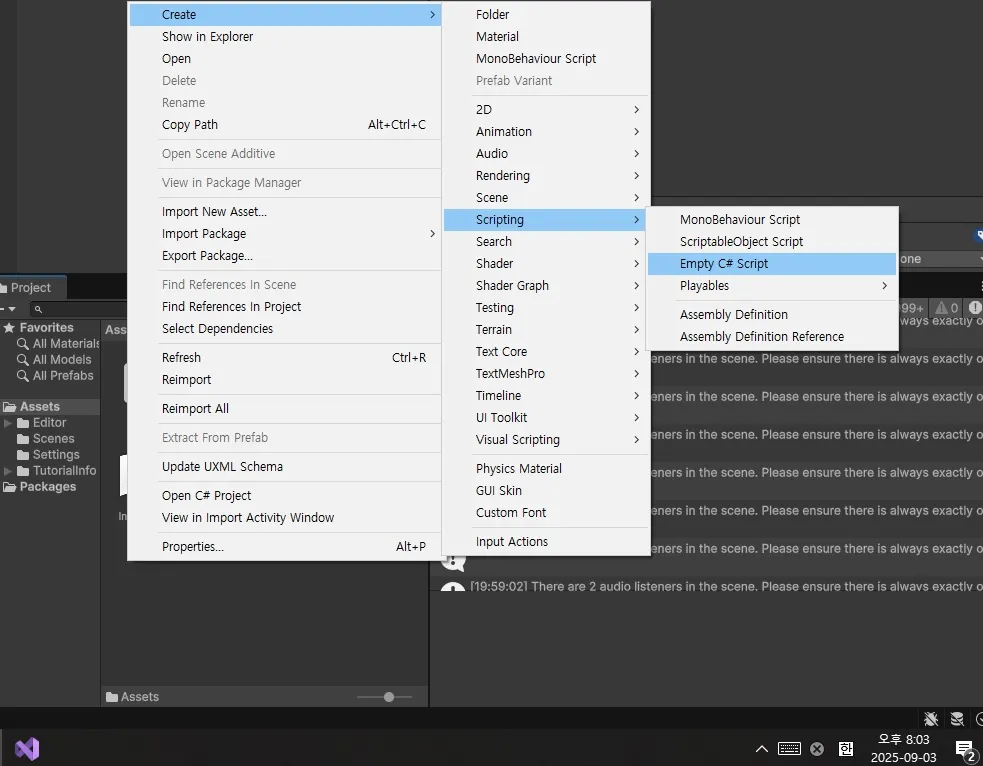Select the All Prefabs saved search
Viewport: 983px width, 766px height.
[x=56, y=375]
